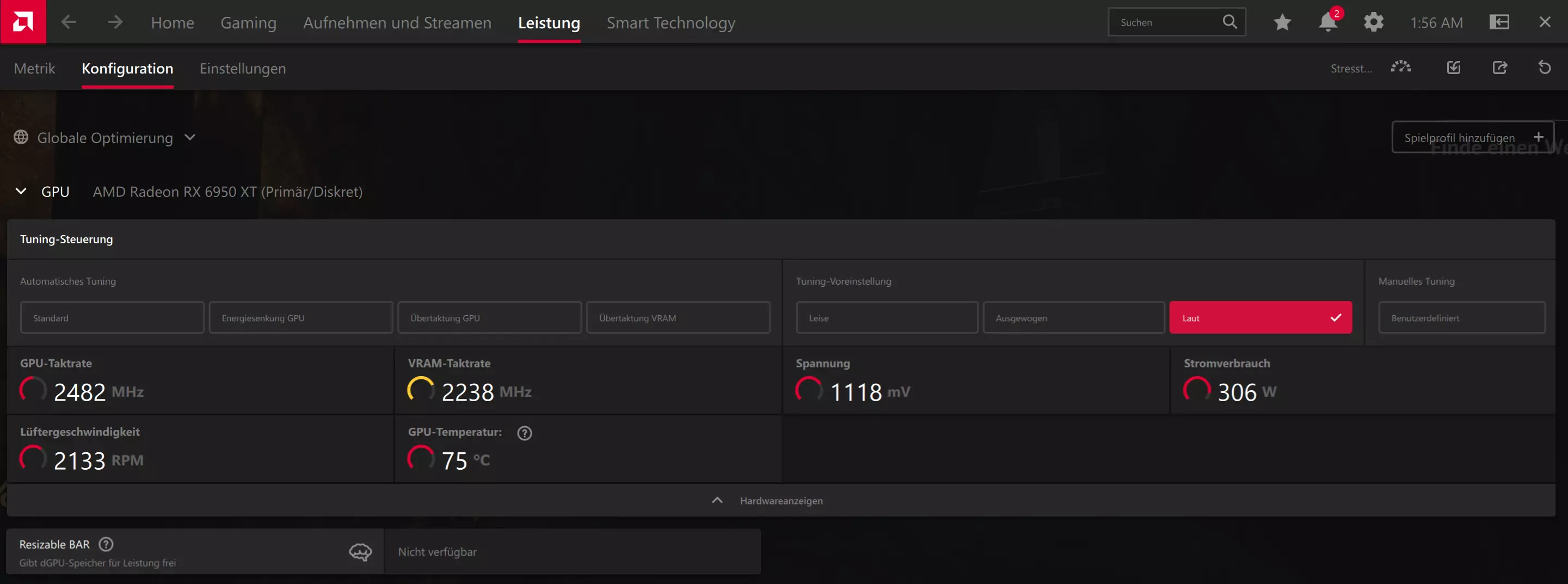Go back with the left arrow

click(x=69, y=22)
